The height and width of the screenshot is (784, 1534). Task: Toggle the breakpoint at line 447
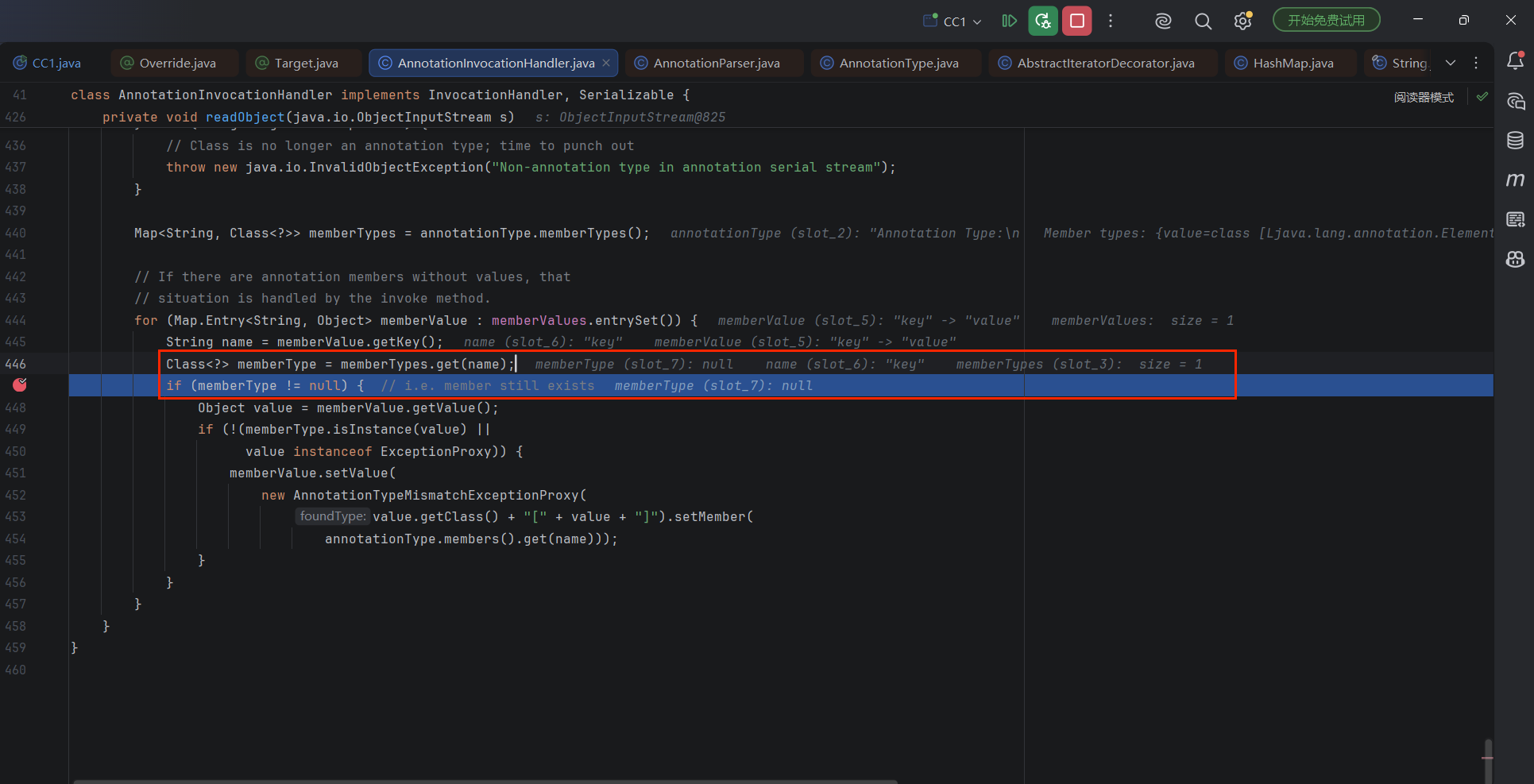(x=20, y=385)
